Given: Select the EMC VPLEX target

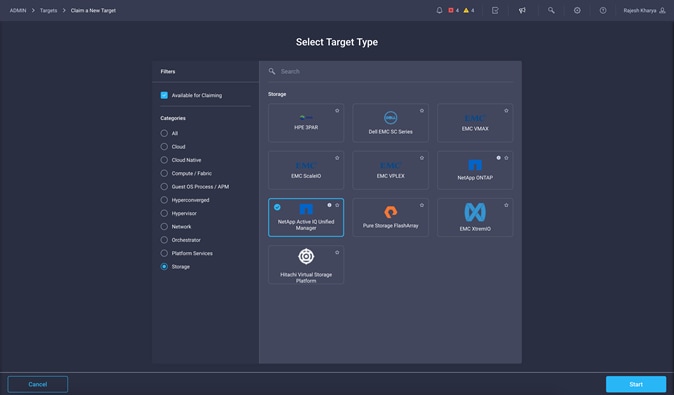Looking at the screenshot, I should point(390,170).
